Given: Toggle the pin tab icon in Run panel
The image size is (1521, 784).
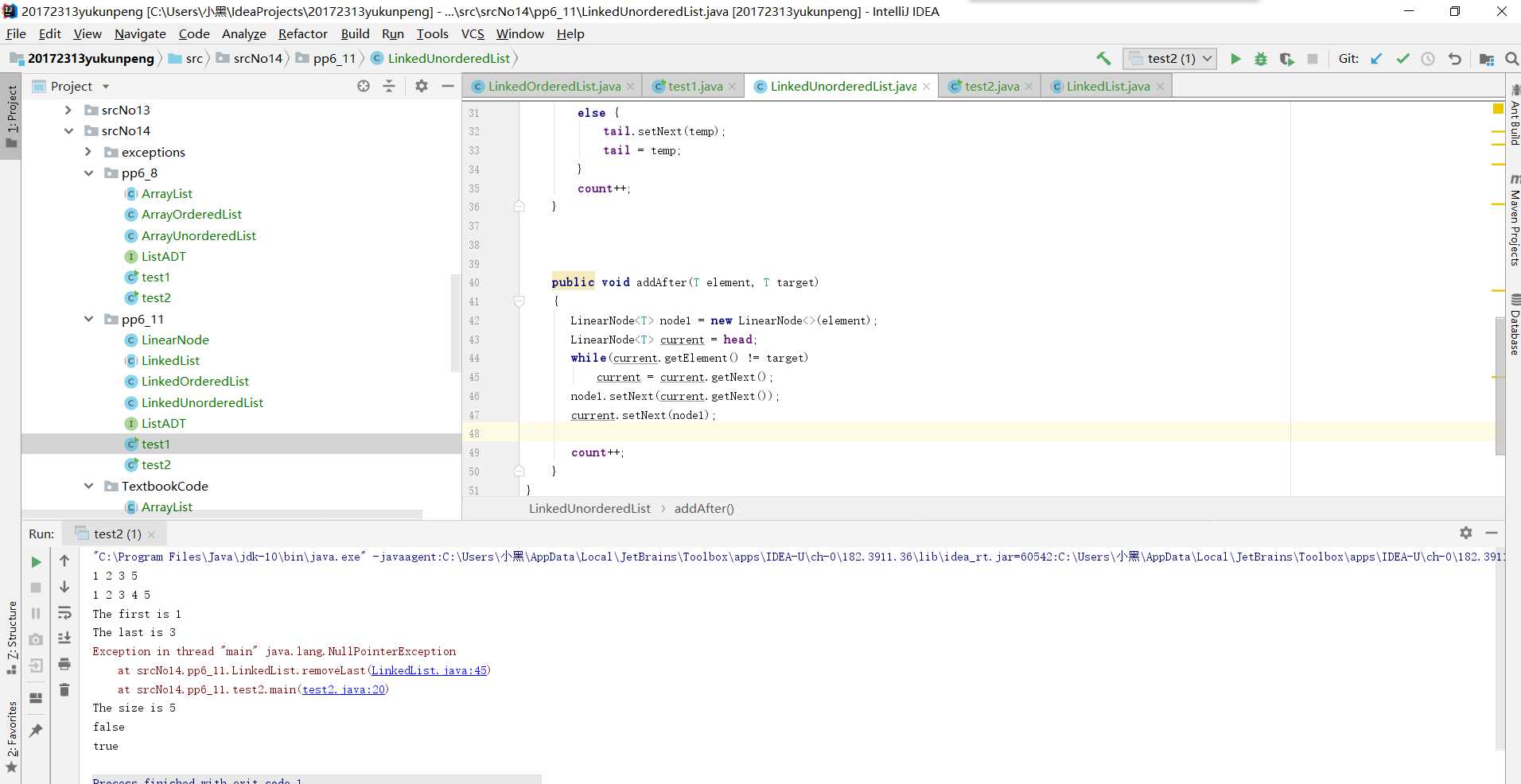Looking at the screenshot, I should (x=36, y=730).
